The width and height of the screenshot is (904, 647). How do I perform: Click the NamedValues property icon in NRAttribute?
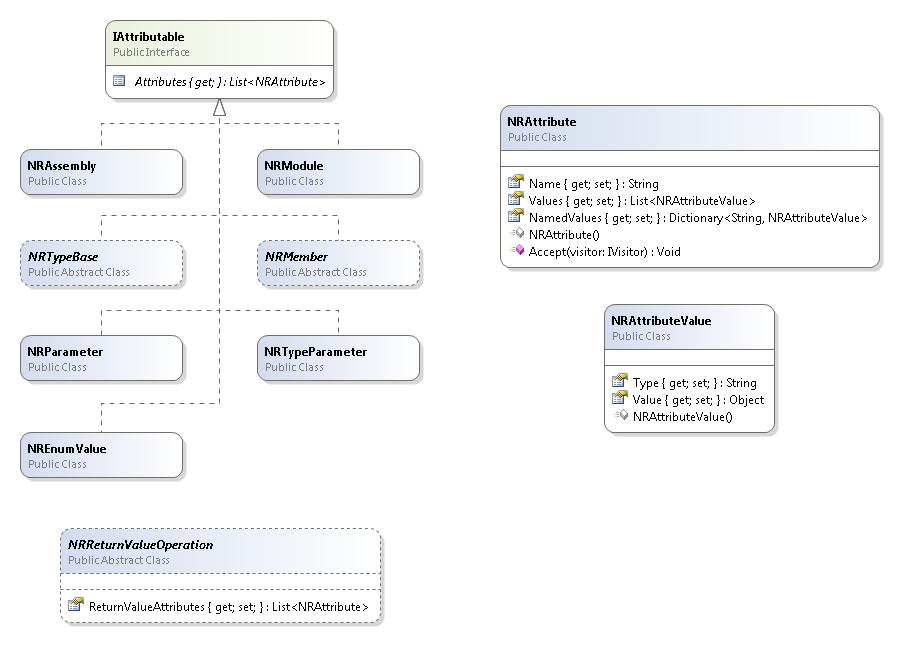click(515, 217)
